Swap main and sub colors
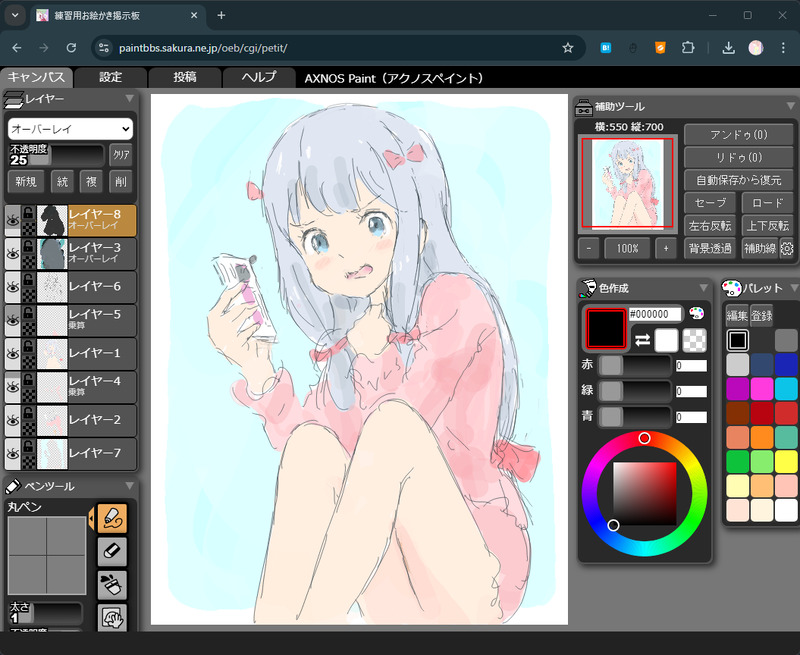Viewport: 800px width, 655px height. [642, 340]
